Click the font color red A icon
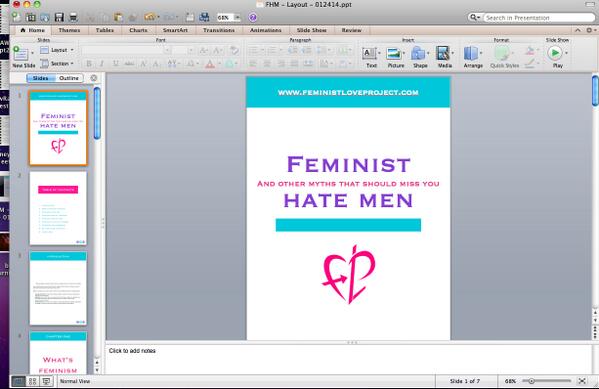The width and height of the screenshot is (599, 389). (210, 64)
